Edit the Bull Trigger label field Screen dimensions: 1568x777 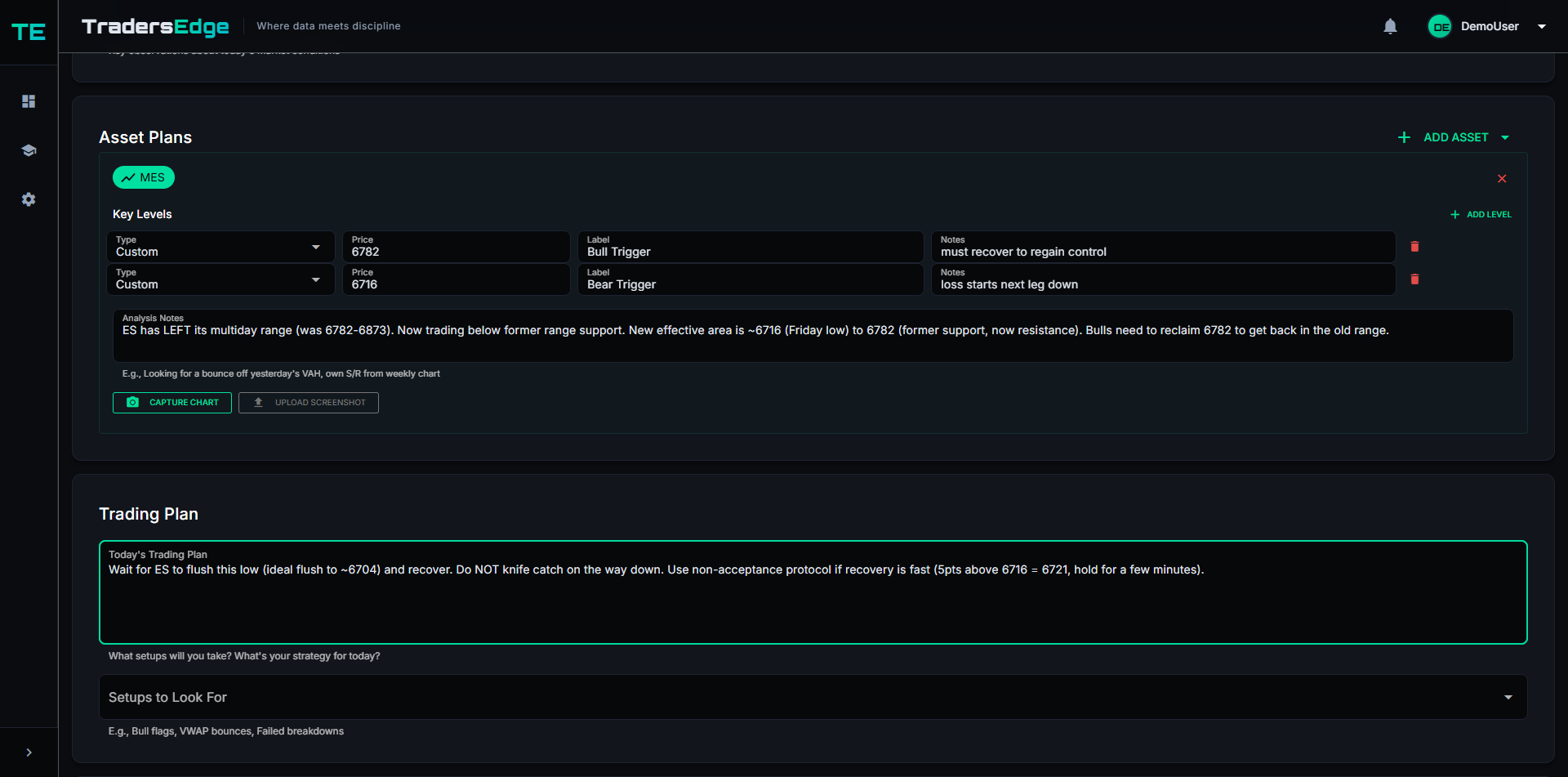coord(751,247)
